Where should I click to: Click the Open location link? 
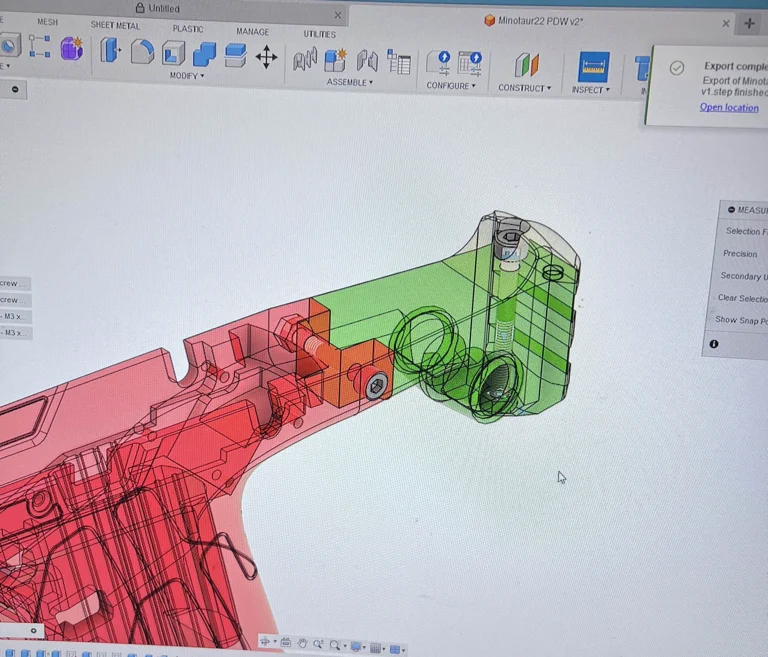pos(728,108)
